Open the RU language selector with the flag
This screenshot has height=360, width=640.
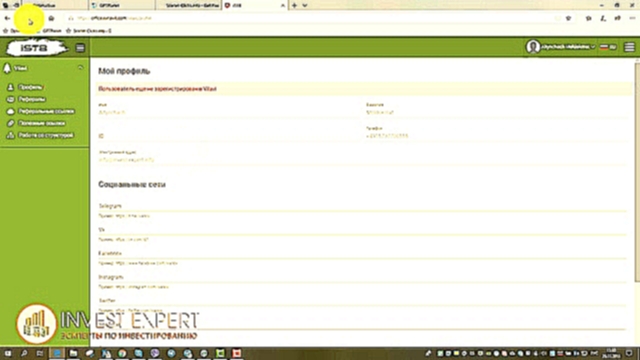coord(608,47)
